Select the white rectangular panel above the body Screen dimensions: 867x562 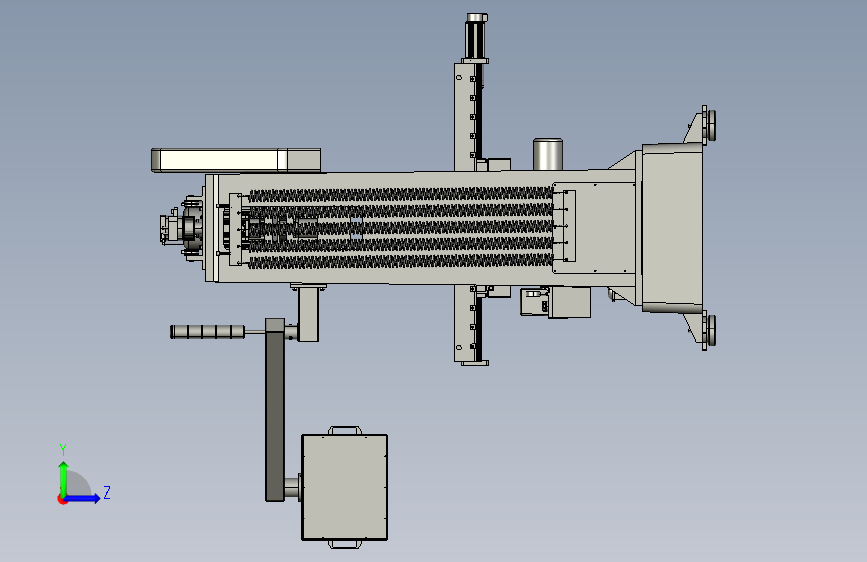pyautogui.click(x=236, y=160)
